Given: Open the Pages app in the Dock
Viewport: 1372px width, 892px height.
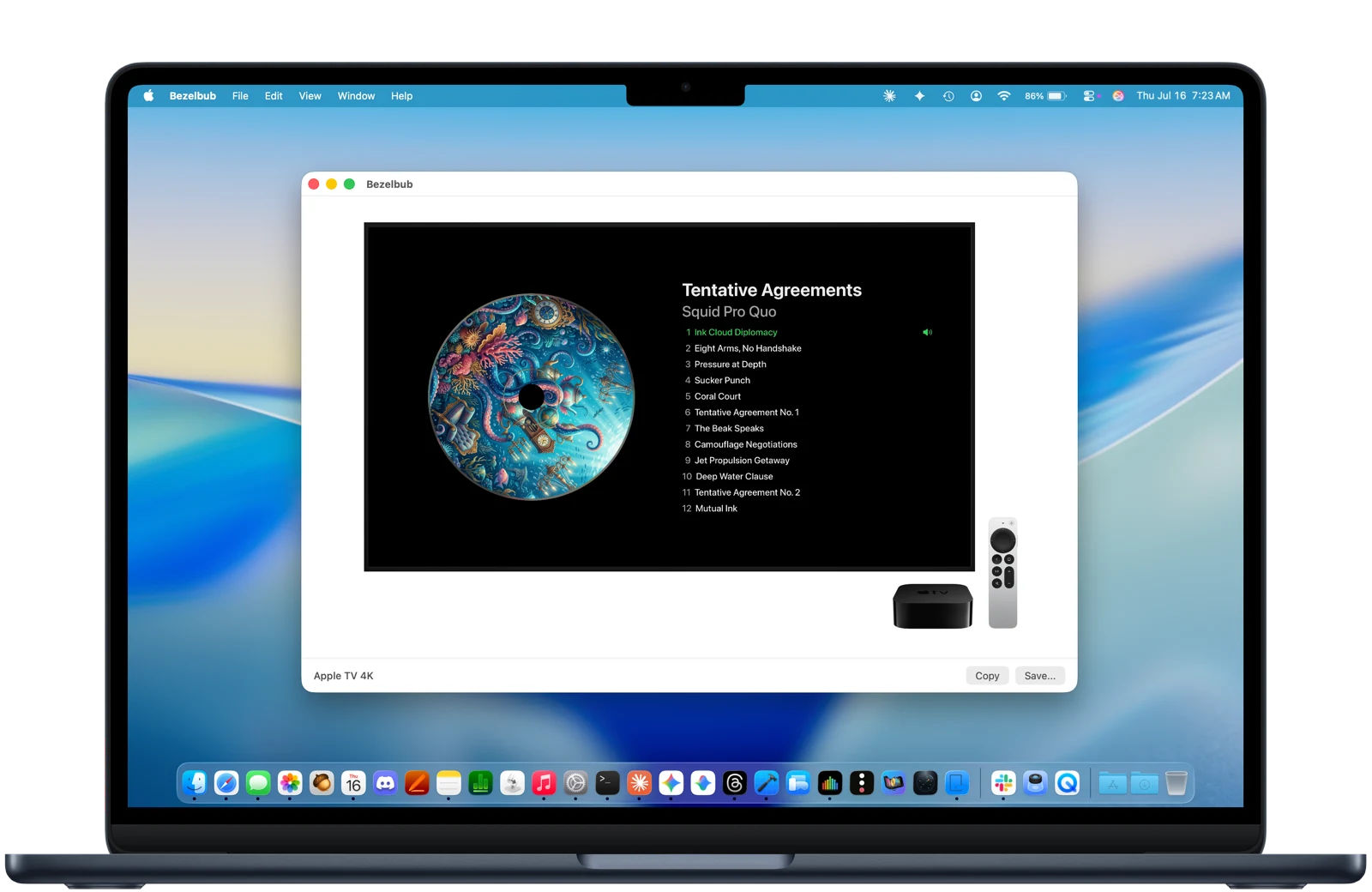Looking at the screenshot, I should pos(417,782).
